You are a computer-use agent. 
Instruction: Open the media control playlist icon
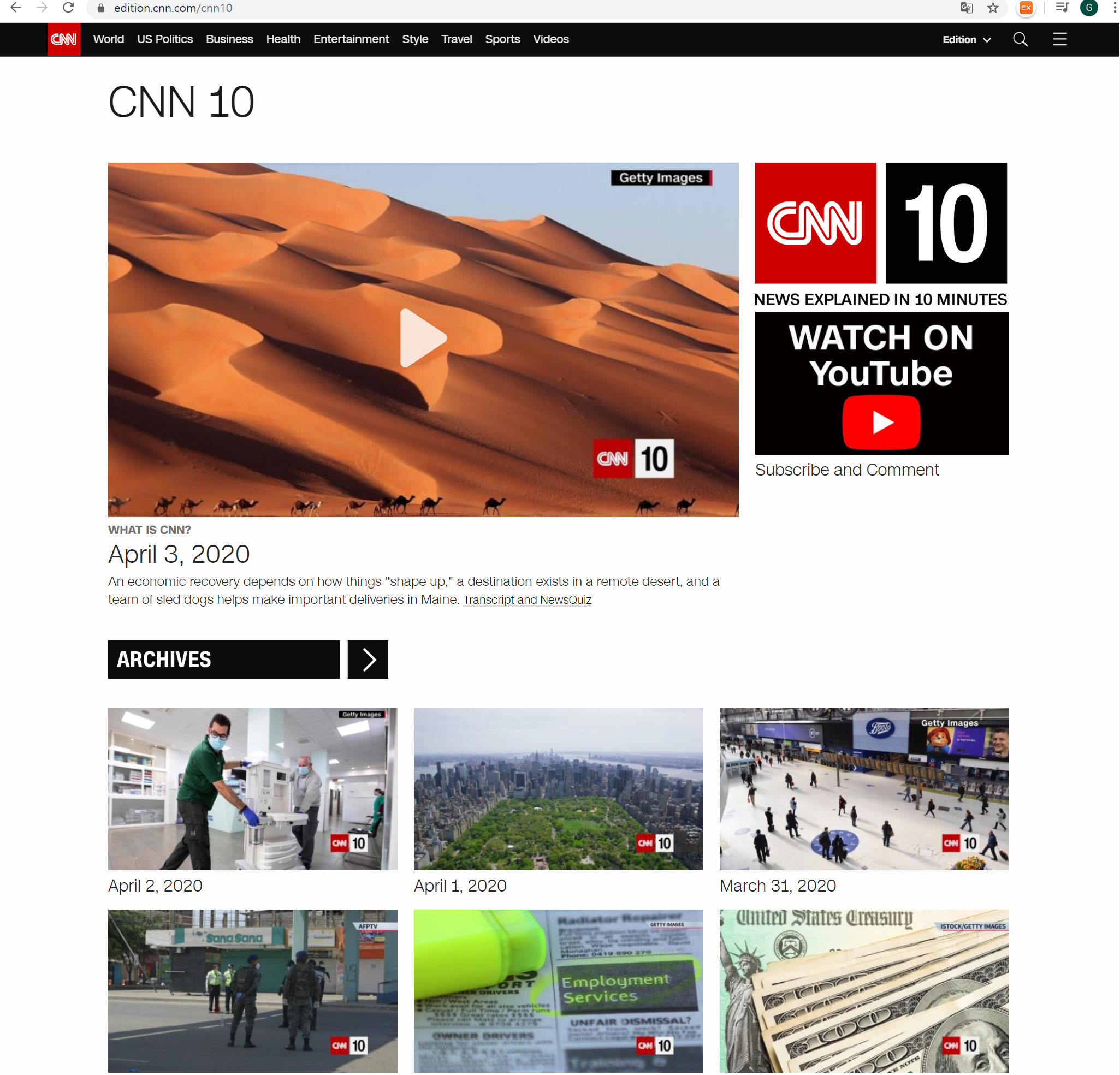(x=1062, y=8)
